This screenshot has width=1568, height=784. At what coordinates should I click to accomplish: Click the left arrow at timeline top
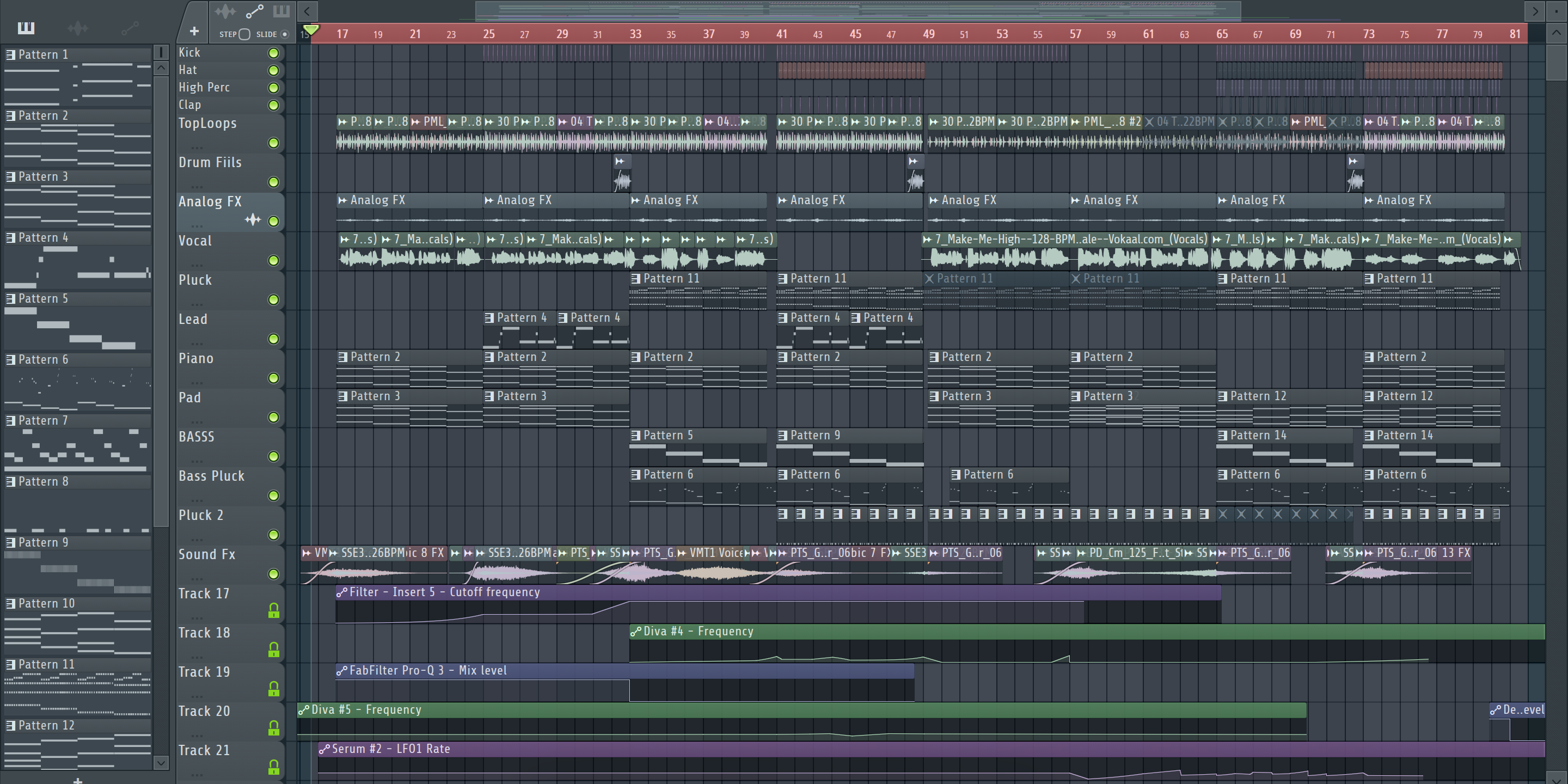[308, 11]
